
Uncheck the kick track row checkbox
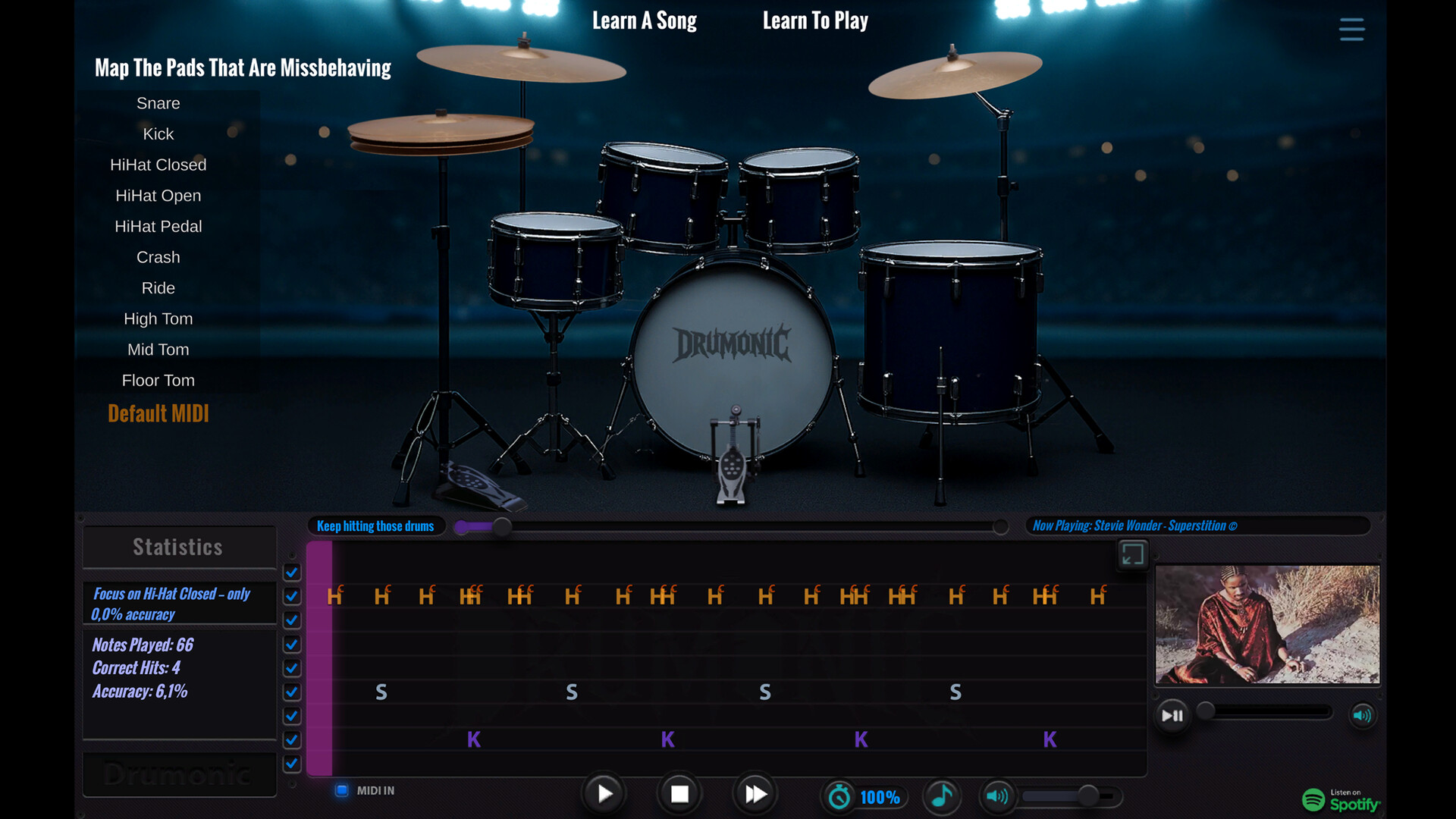click(292, 739)
